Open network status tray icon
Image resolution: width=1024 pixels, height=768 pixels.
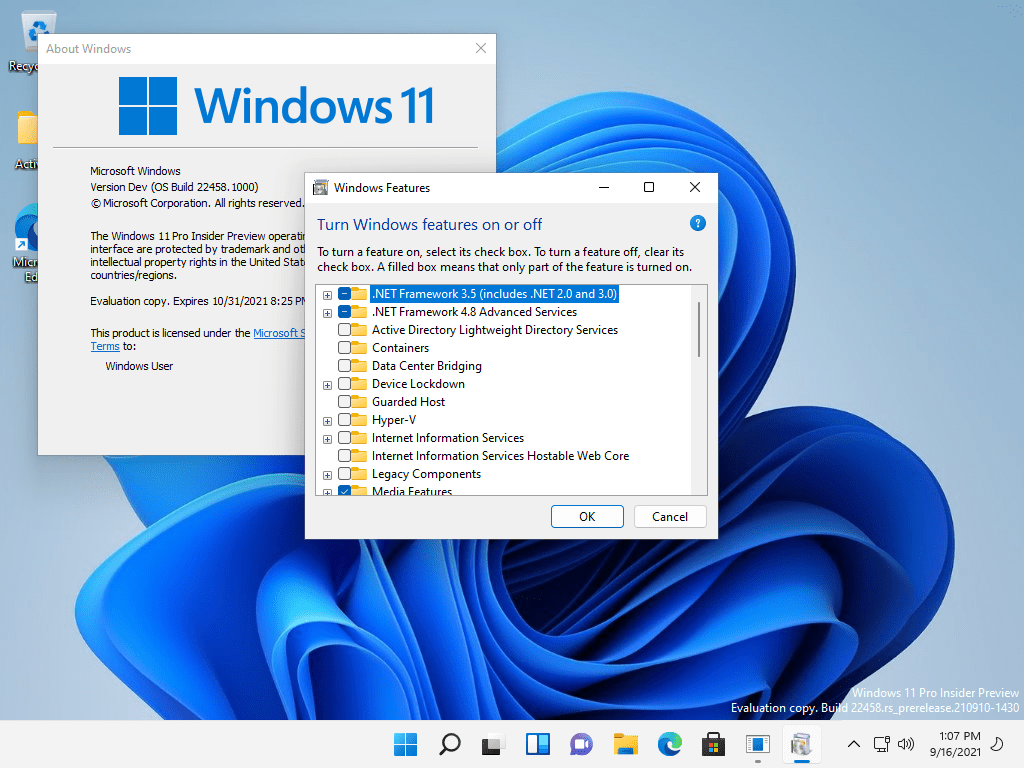click(882, 744)
